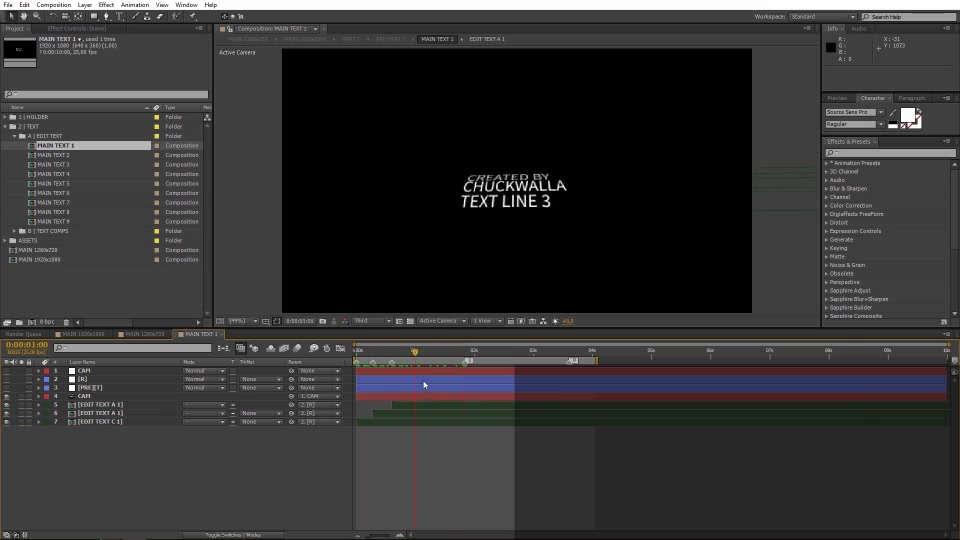Select MAIN TEXT 5 composition in project

click(x=53, y=184)
